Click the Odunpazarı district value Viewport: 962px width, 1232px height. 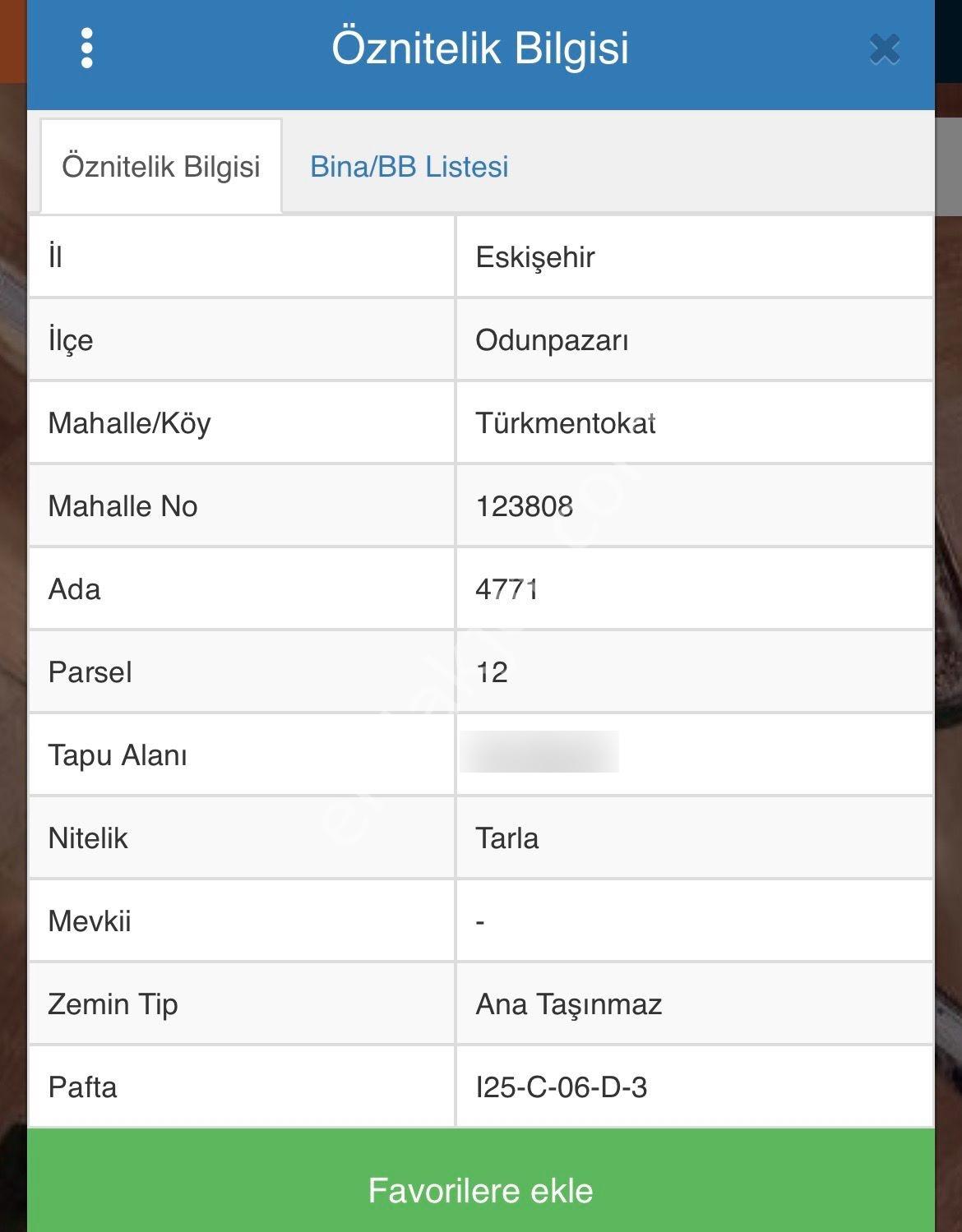click(552, 340)
